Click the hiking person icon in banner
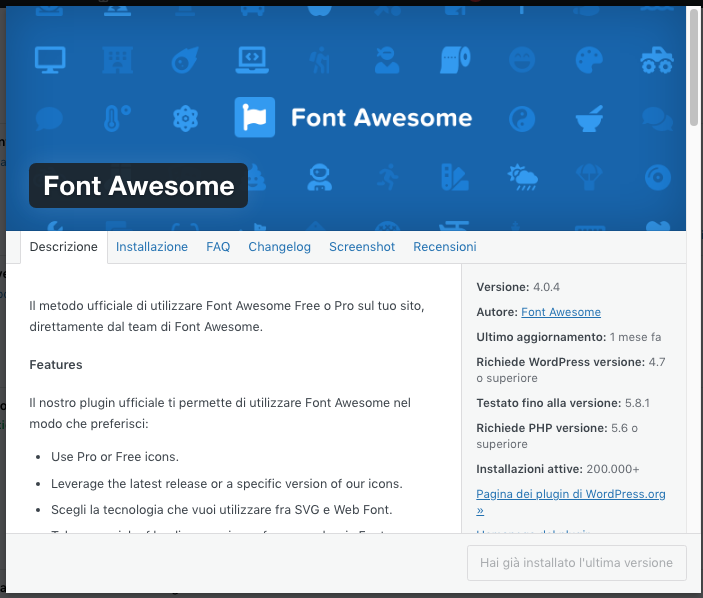This screenshot has width=703, height=598. [x=319, y=60]
